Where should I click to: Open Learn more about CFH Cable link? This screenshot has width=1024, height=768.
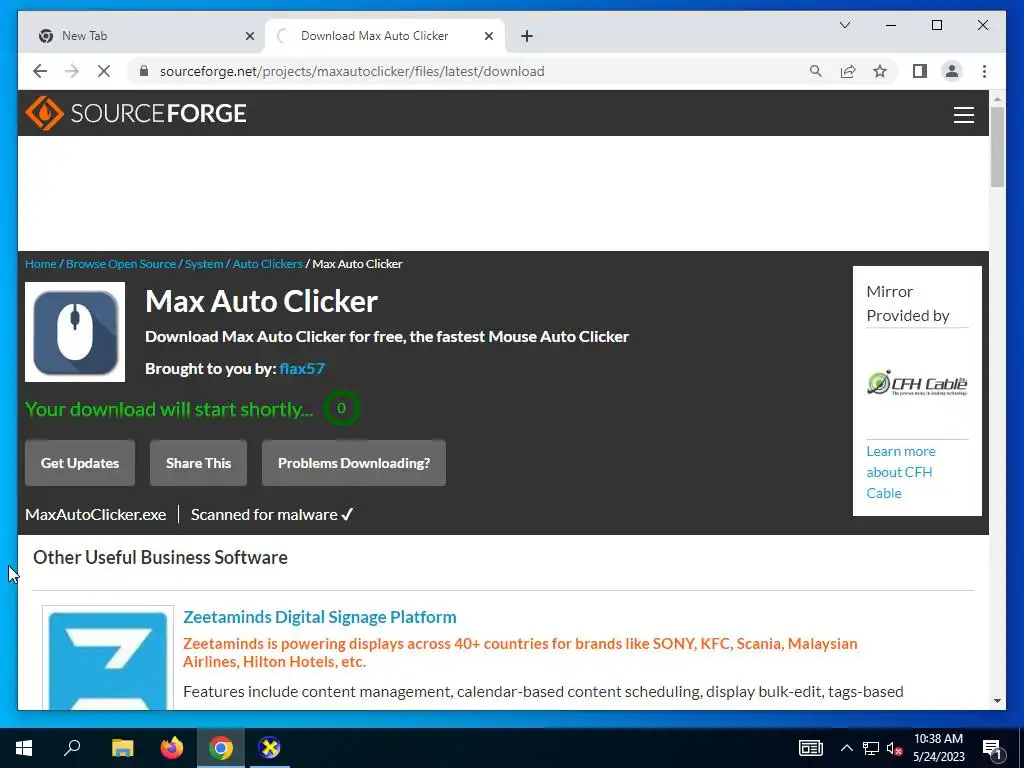pyautogui.click(x=901, y=472)
